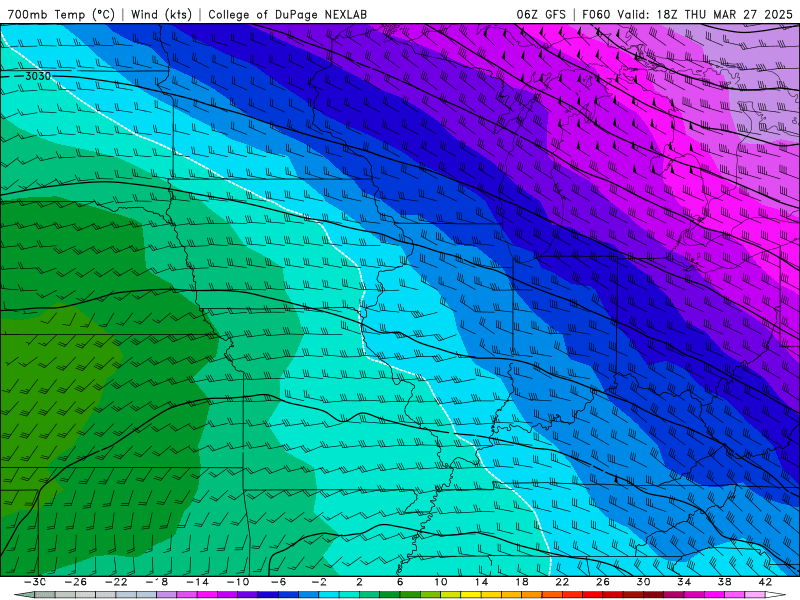This screenshot has width=800, height=600.
Task: Click the 26 value on the temperature scale
Action: [603, 582]
